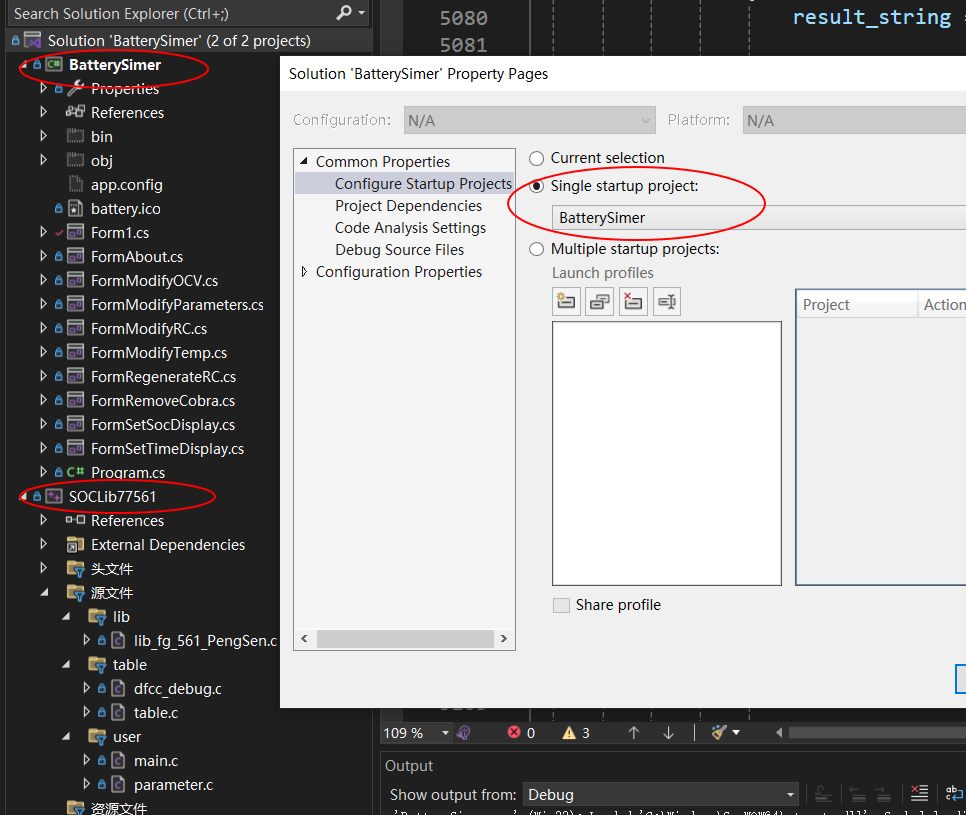This screenshot has width=966, height=815.
Task: Collapse the 源文件 folder node
Action: pyautogui.click(x=44, y=593)
